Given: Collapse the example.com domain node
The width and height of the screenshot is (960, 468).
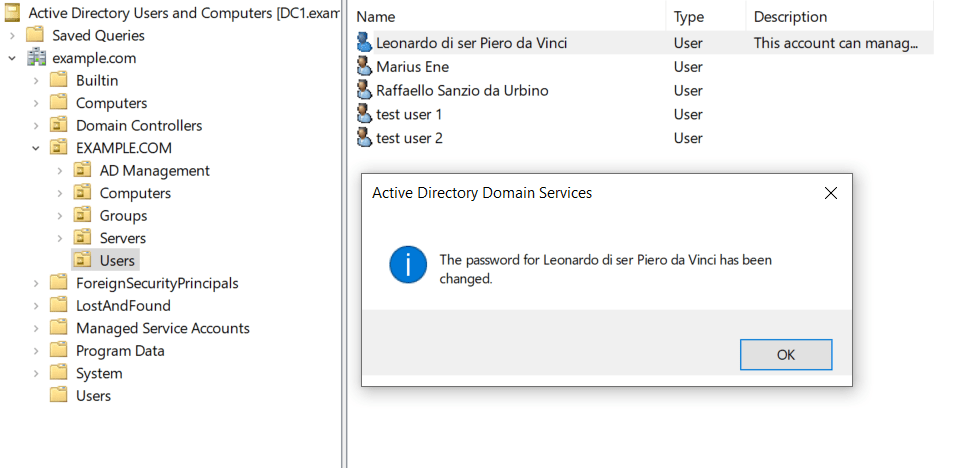Looking at the screenshot, I should point(12,58).
